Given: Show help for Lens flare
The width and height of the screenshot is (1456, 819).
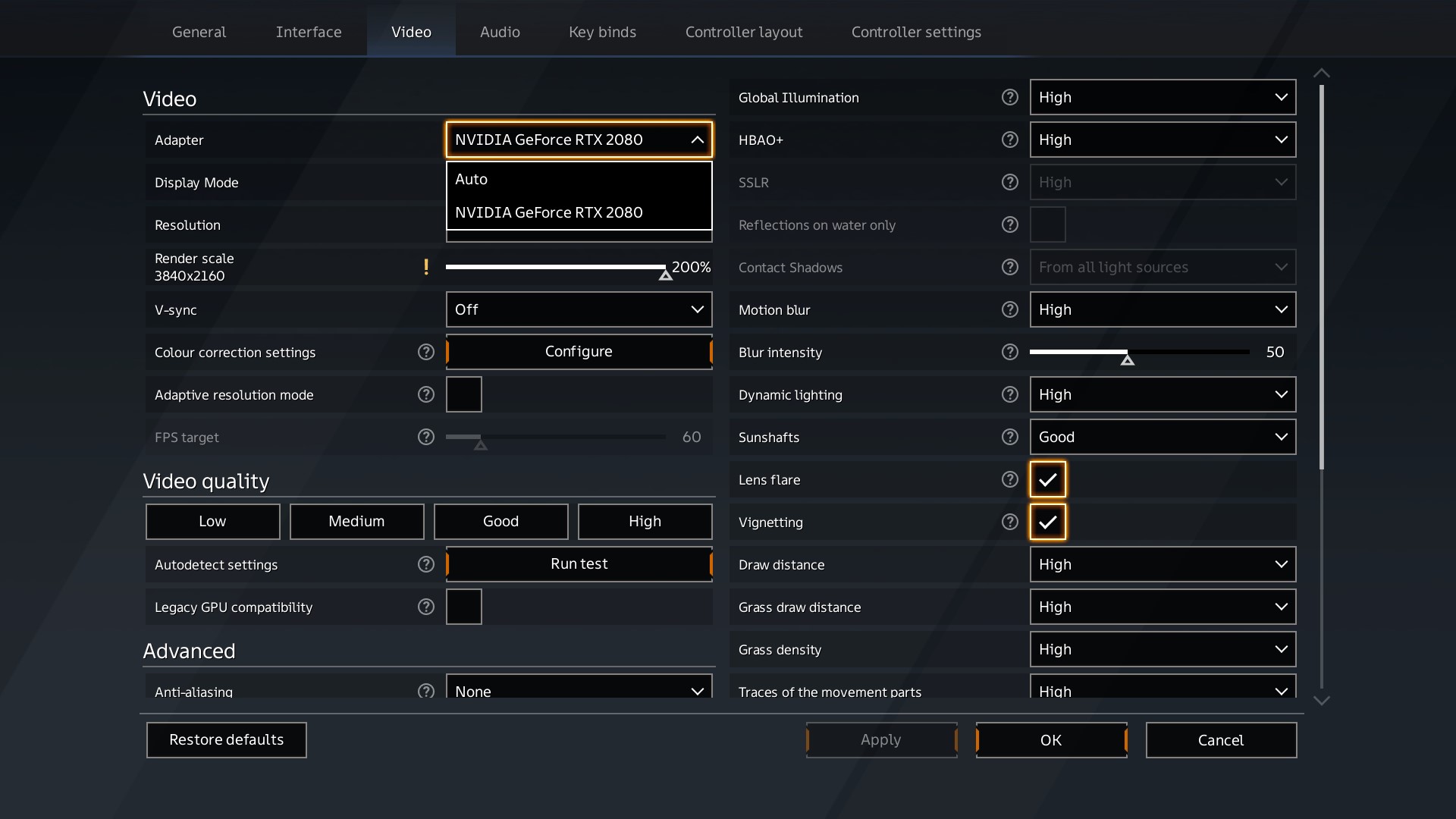Looking at the screenshot, I should 1009,479.
